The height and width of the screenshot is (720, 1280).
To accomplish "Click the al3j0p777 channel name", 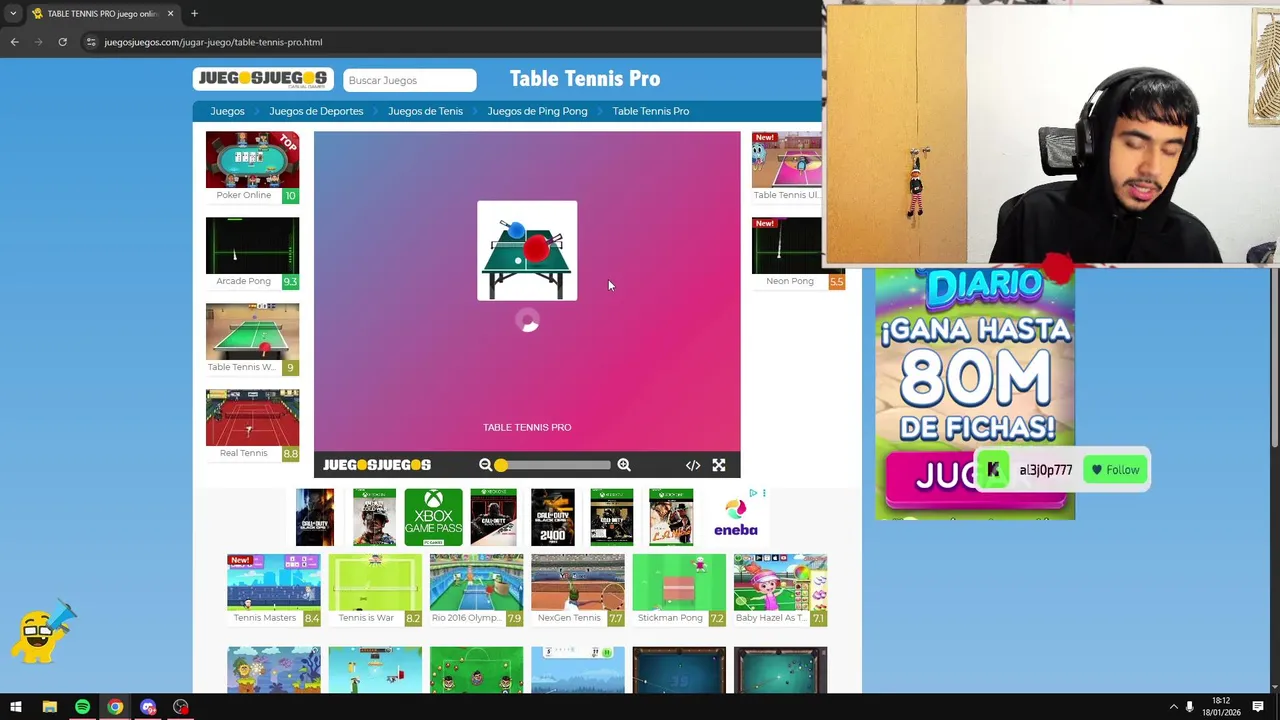I will [1046, 470].
